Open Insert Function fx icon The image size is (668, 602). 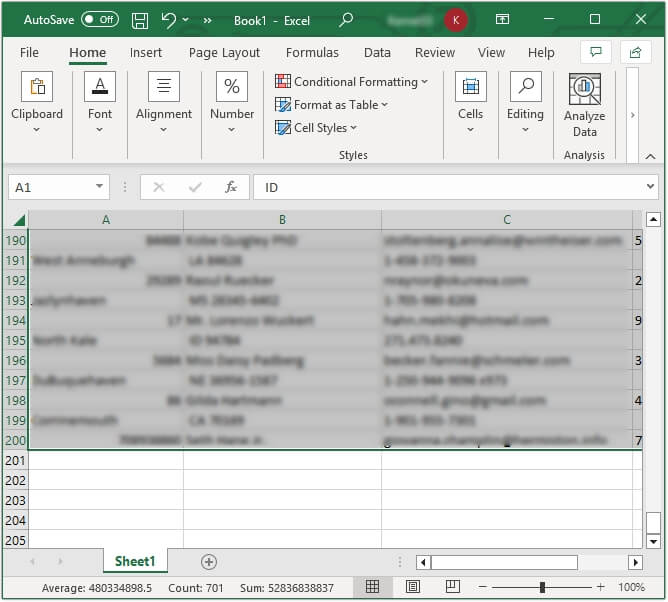click(x=231, y=187)
